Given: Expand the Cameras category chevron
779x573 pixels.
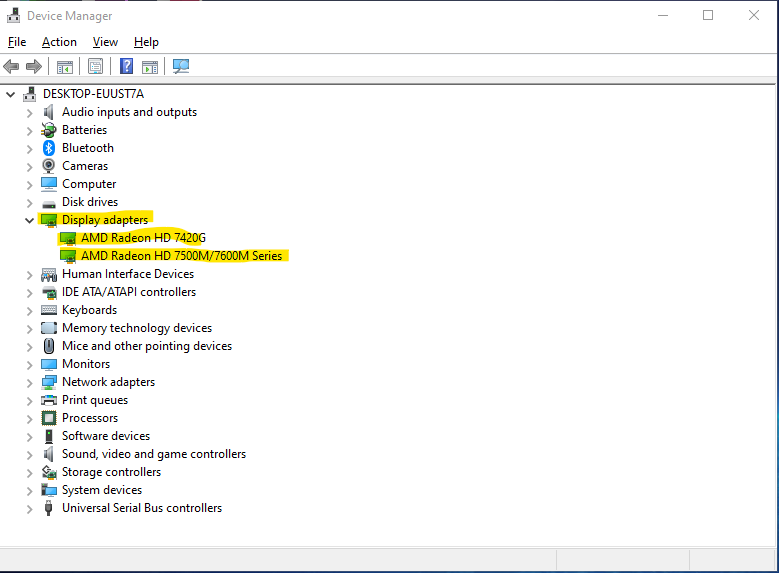Looking at the screenshot, I should pyautogui.click(x=29, y=166).
